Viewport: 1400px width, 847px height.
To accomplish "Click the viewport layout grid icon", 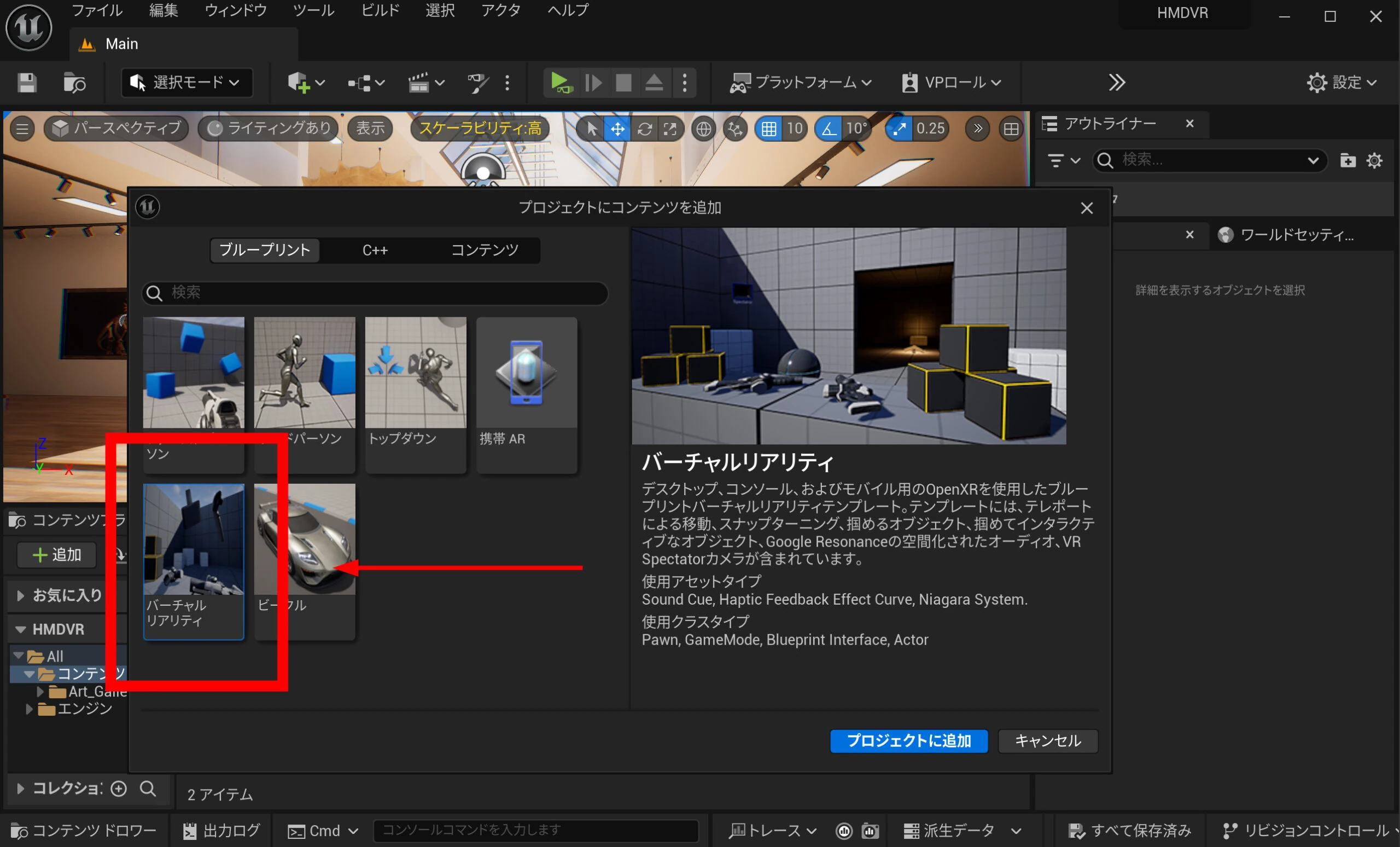I will click(1011, 129).
